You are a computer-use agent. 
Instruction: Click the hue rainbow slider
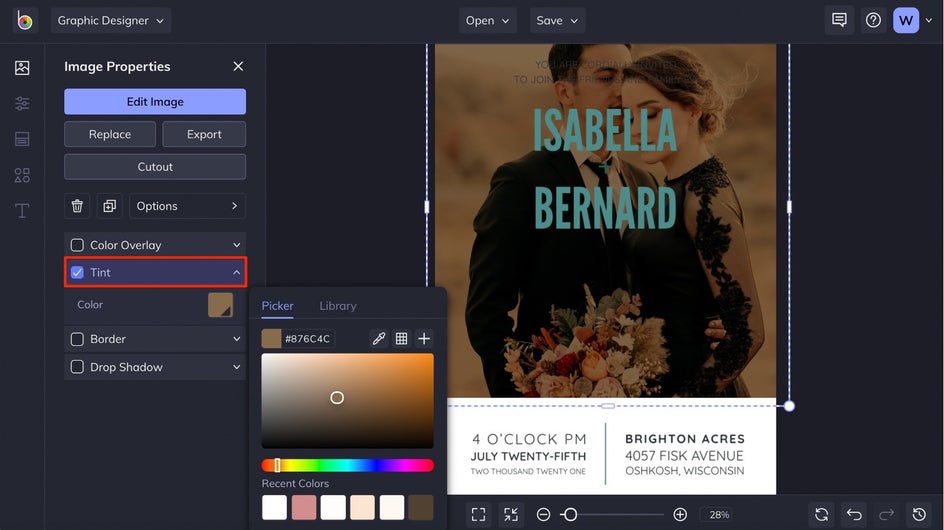point(347,465)
